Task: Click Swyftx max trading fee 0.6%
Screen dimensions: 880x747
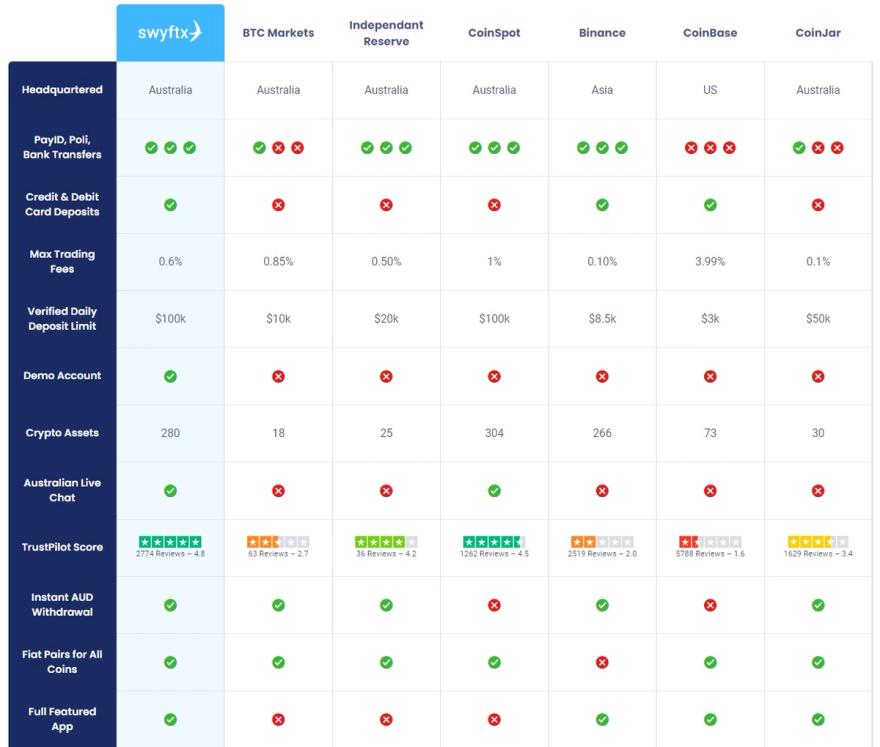Action: tap(171, 262)
